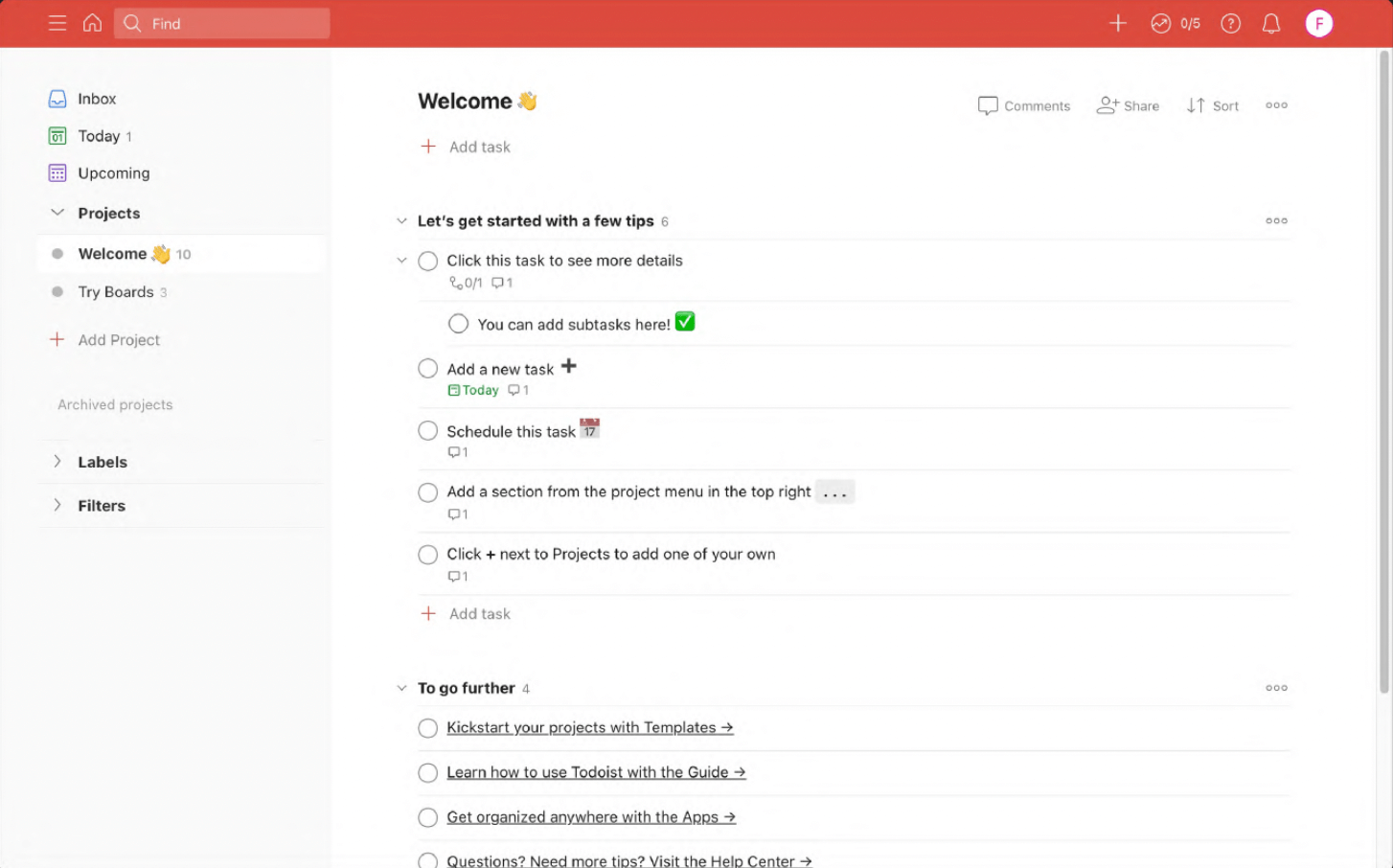Complete "Add a section from the project menu" task

click(428, 492)
